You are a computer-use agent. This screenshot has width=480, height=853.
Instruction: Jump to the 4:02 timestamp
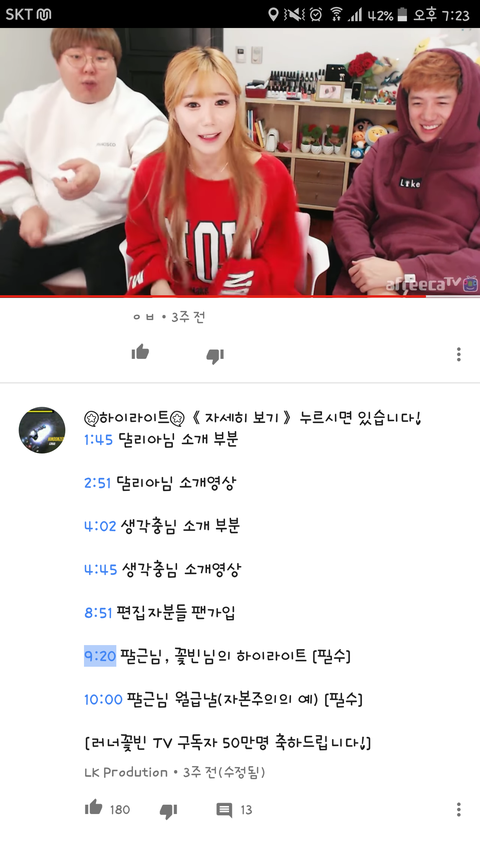point(100,527)
